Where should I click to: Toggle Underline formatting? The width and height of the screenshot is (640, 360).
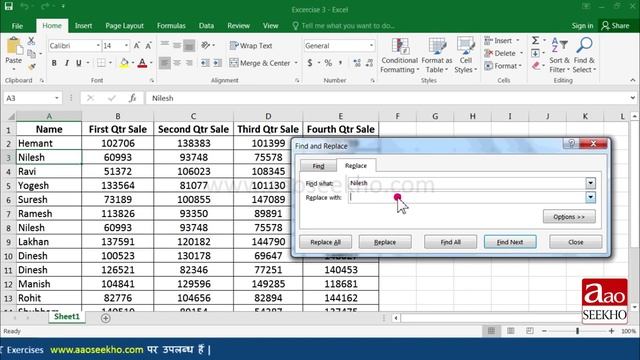(78, 63)
